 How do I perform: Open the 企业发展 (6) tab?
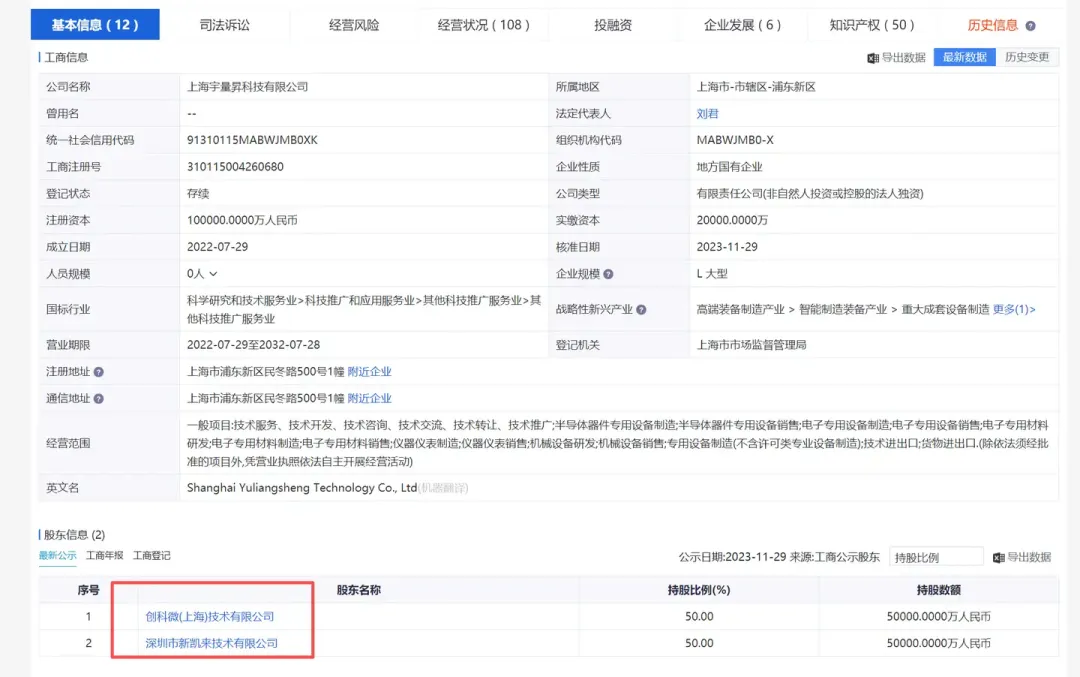(x=742, y=25)
